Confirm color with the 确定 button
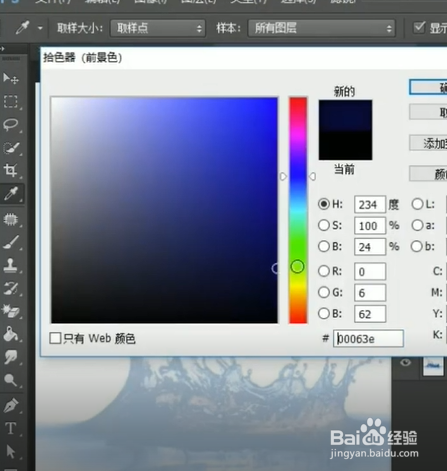The image size is (447, 471). pos(428,87)
